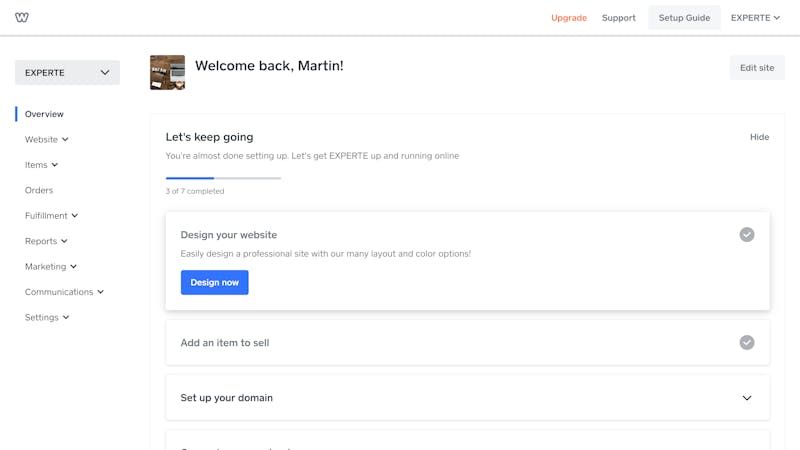The height and width of the screenshot is (450, 800).
Task: Click the Weebly logo icon
Action: (22, 17)
